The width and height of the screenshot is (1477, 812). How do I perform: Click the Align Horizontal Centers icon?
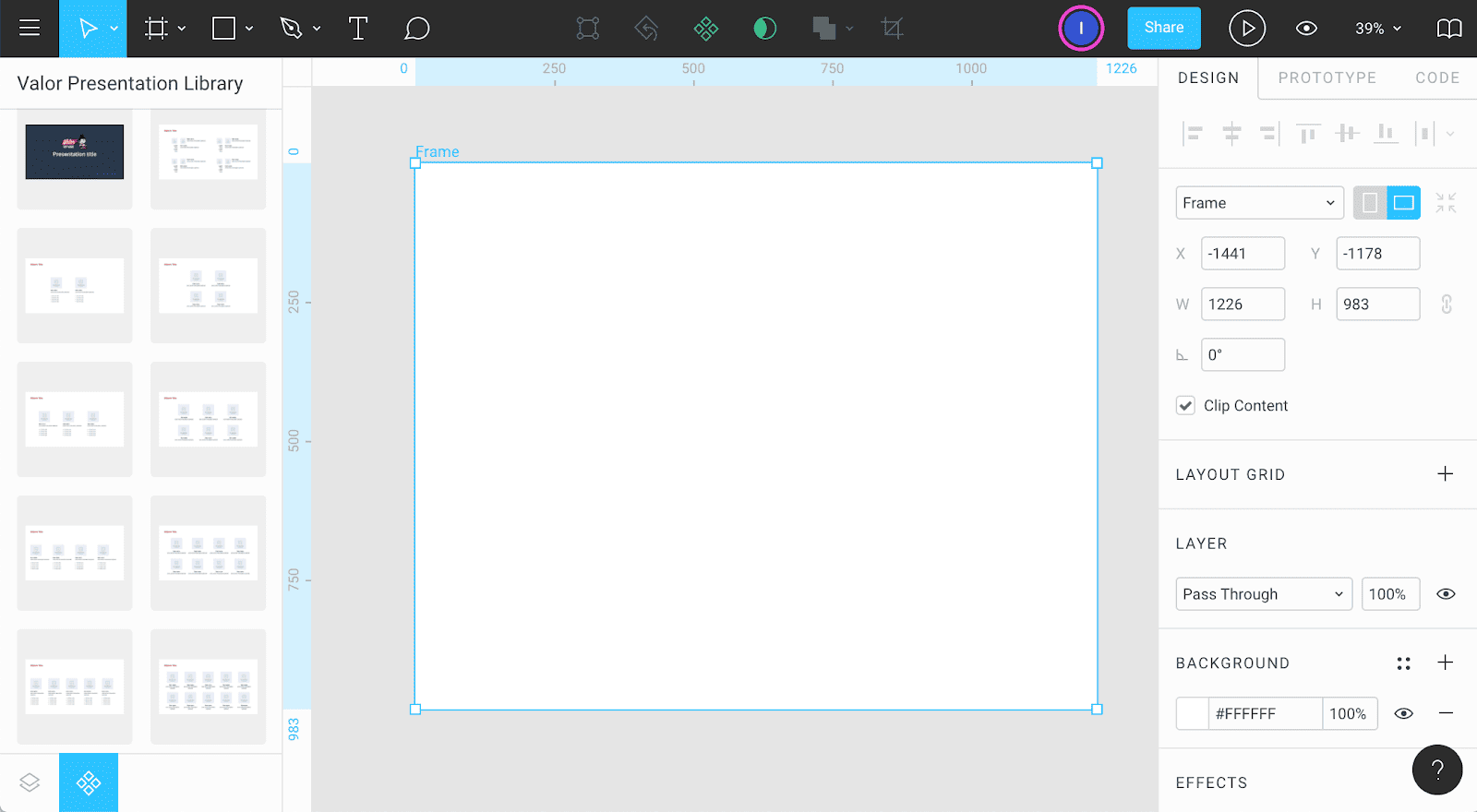point(1231,134)
